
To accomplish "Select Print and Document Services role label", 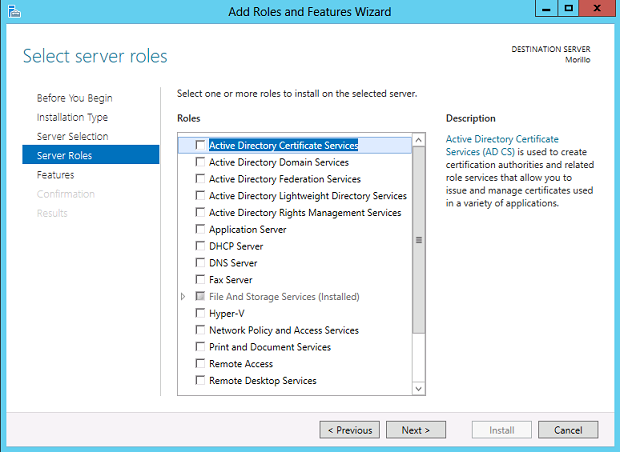I will coord(270,347).
